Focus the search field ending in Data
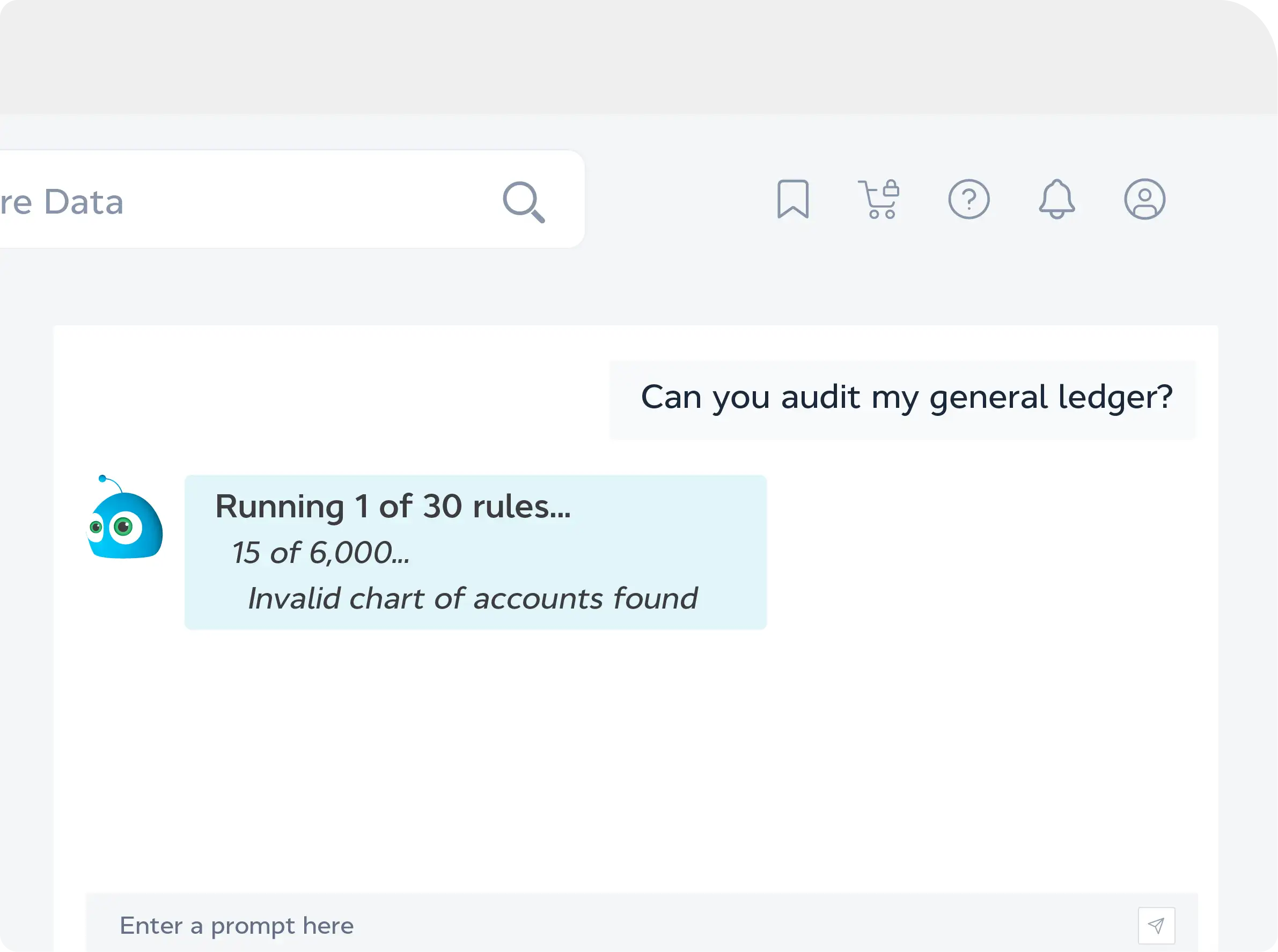This screenshot has height=952, width=1278. click(259, 201)
